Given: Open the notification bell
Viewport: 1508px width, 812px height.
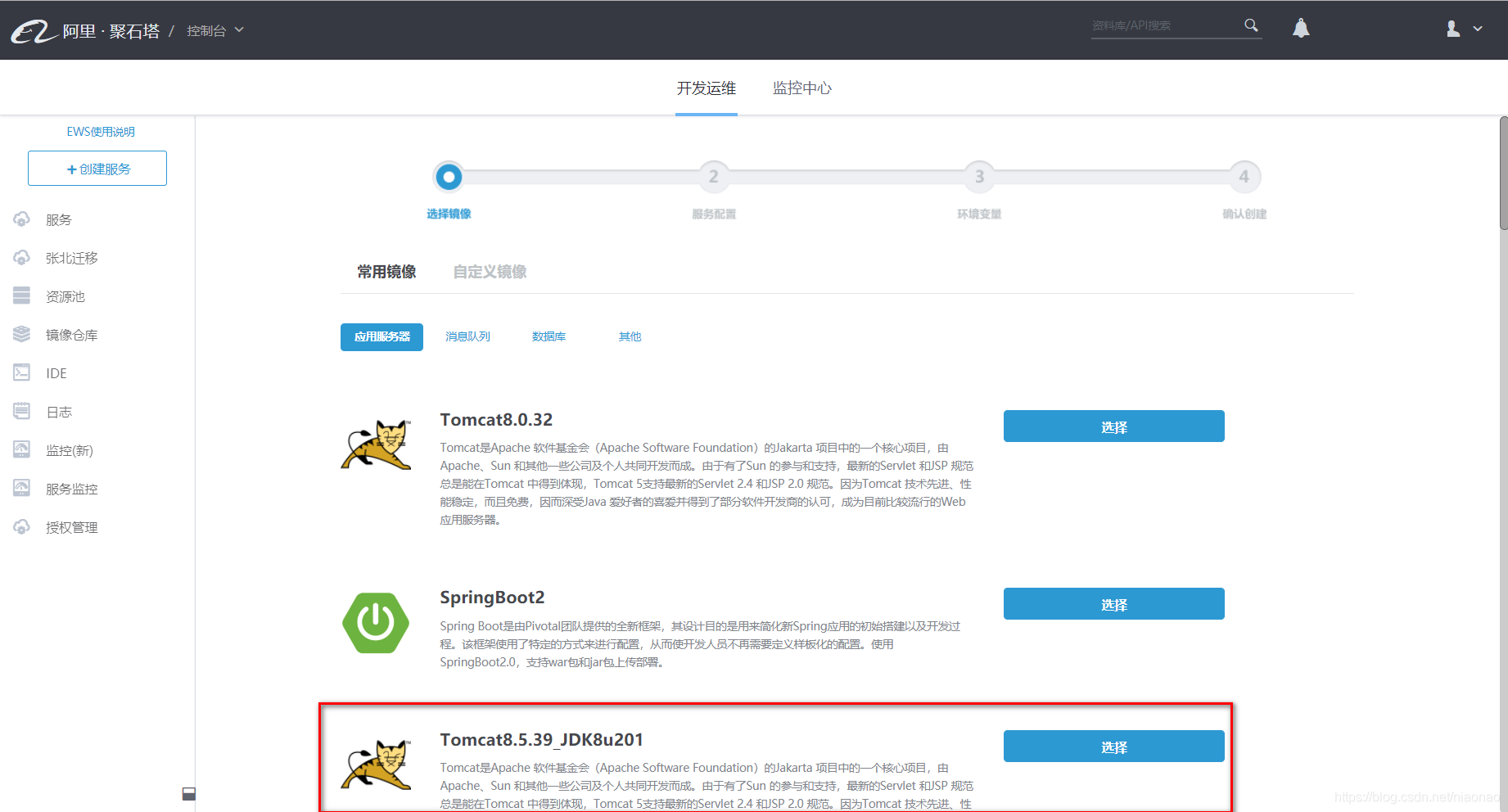Looking at the screenshot, I should 1301,28.
